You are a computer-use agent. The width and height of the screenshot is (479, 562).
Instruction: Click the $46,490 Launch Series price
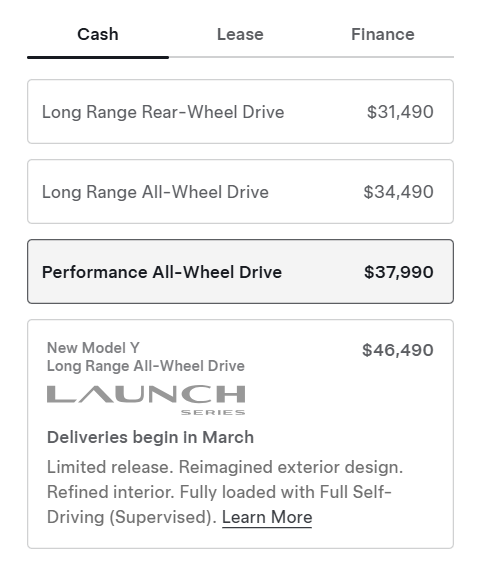pos(398,350)
